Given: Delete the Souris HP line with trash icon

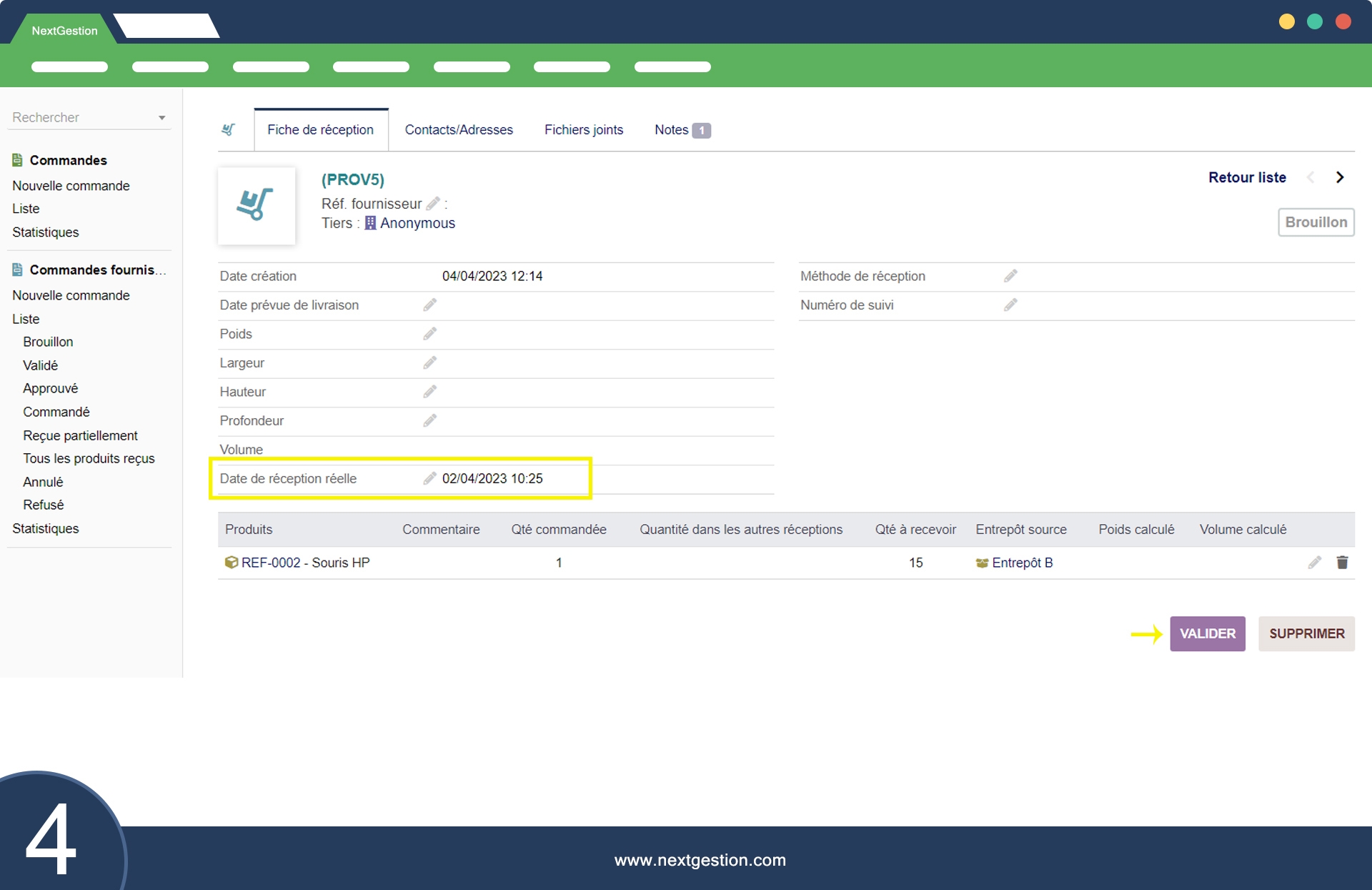Looking at the screenshot, I should tap(1342, 563).
